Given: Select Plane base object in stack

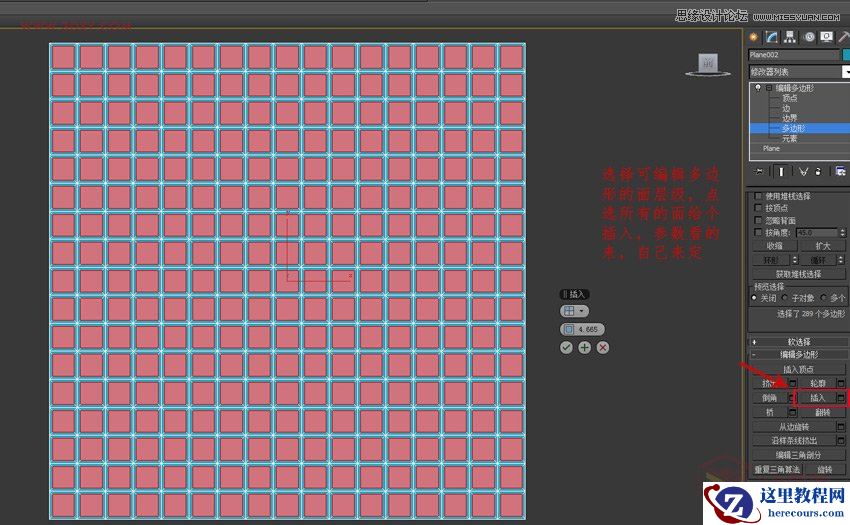Looking at the screenshot, I should point(771,148).
